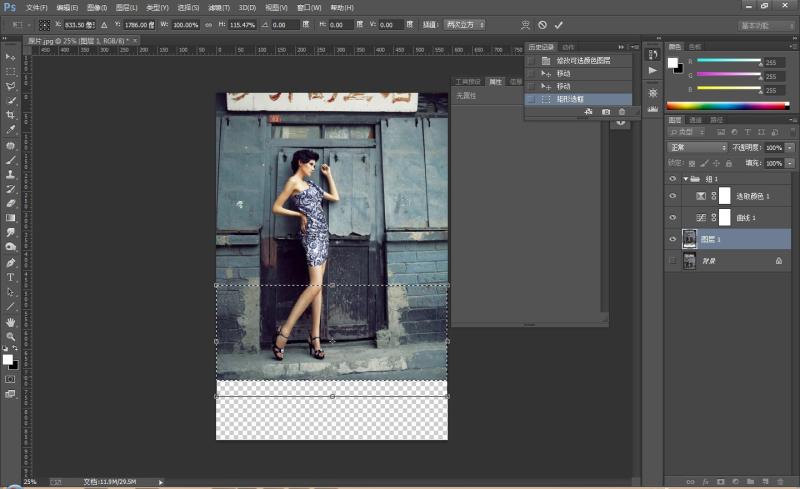
Task: Select the Rectangular Marquee tool
Action: (x=10, y=71)
